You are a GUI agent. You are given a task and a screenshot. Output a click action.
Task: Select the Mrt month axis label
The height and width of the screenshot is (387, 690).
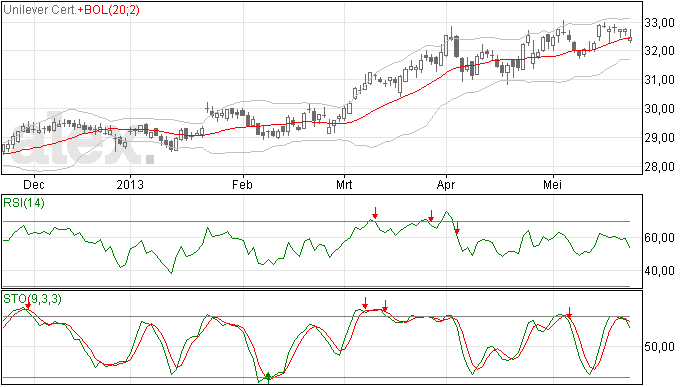point(344,184)
